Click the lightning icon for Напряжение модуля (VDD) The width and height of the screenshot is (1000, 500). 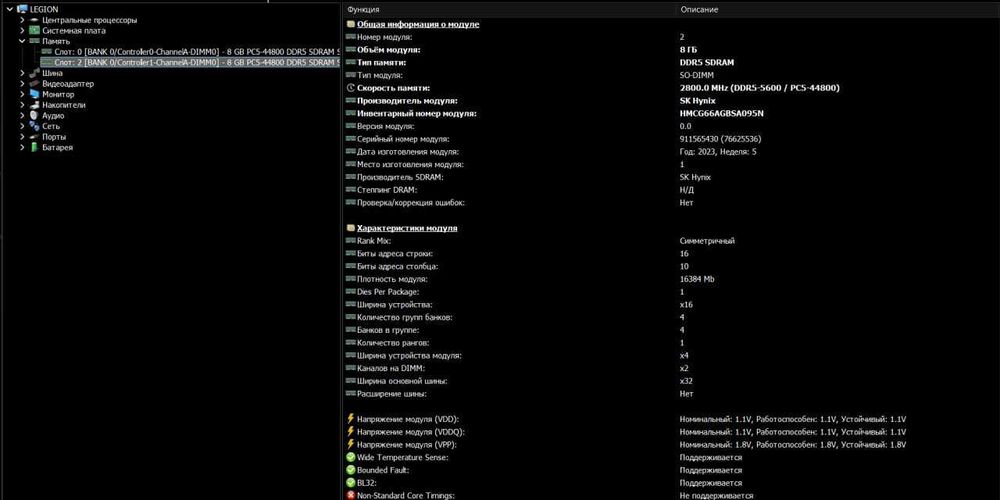[350, 419]
